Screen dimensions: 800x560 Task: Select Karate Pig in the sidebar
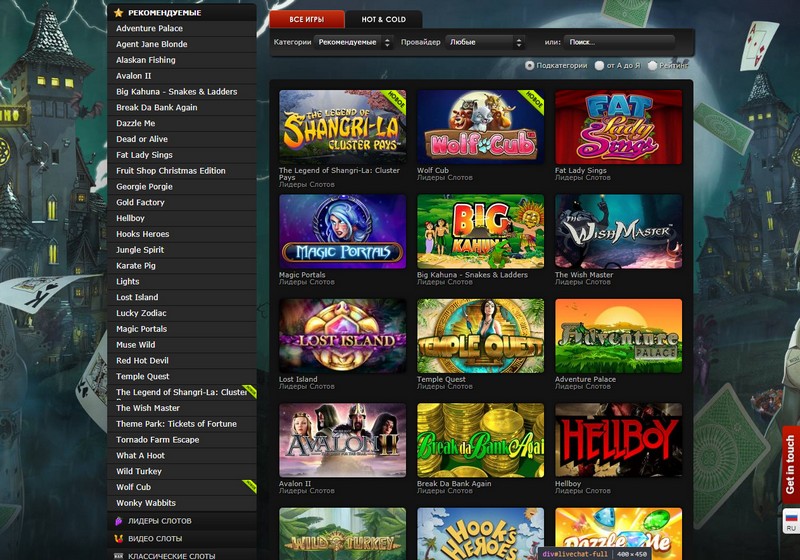[x=182, y=266]
